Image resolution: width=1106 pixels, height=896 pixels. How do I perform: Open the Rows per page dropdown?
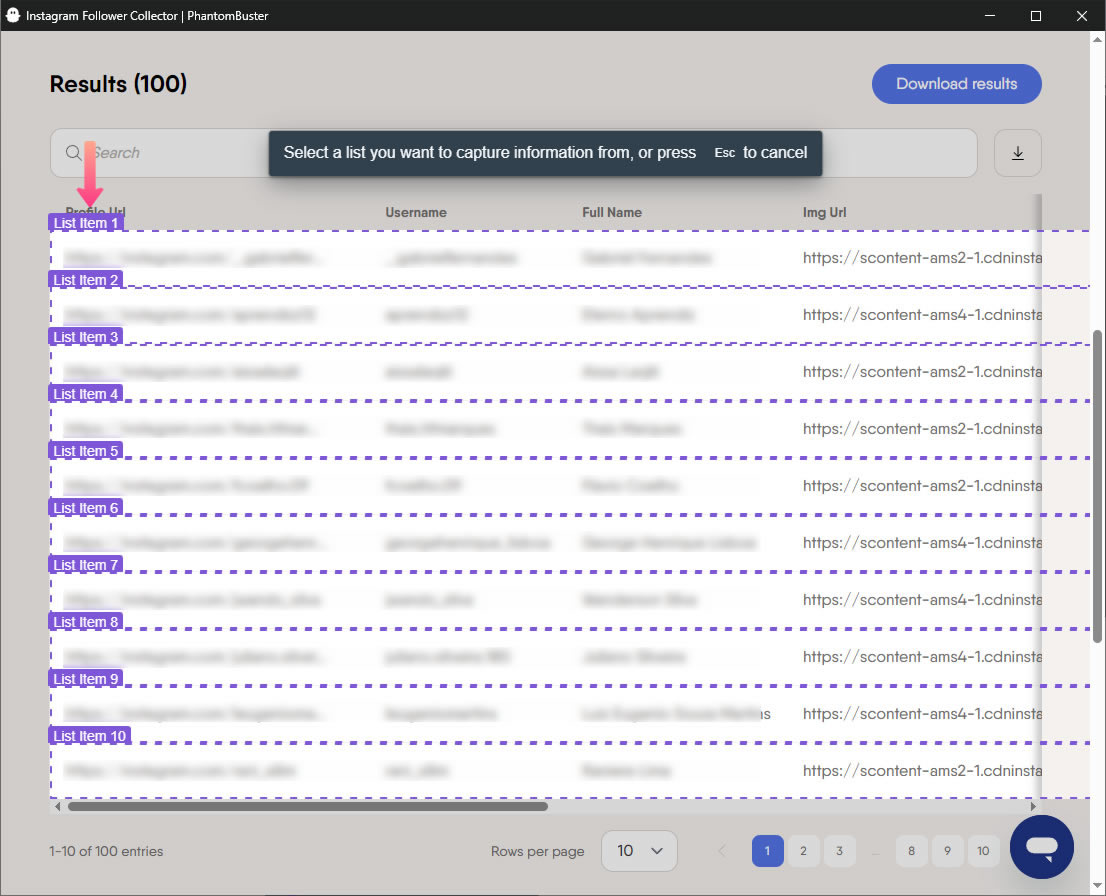pyautogui.click(x=639, y=851)
